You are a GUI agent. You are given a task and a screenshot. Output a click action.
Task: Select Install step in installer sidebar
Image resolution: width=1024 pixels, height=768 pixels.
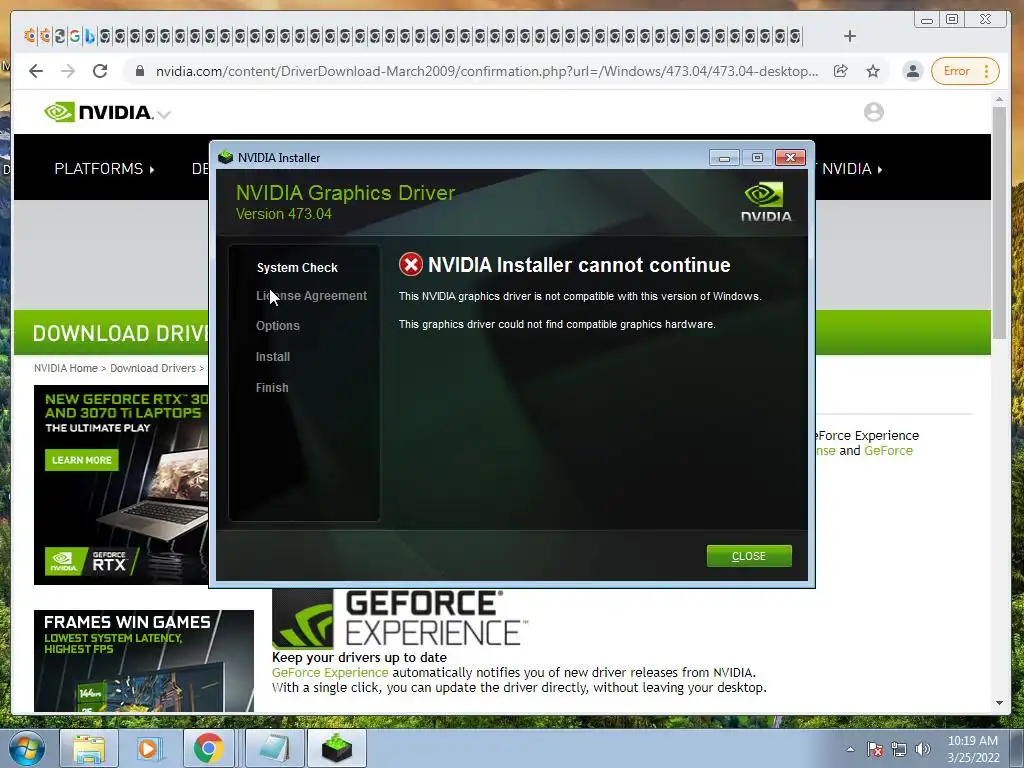pyautogui.click(x=273, y=357)
